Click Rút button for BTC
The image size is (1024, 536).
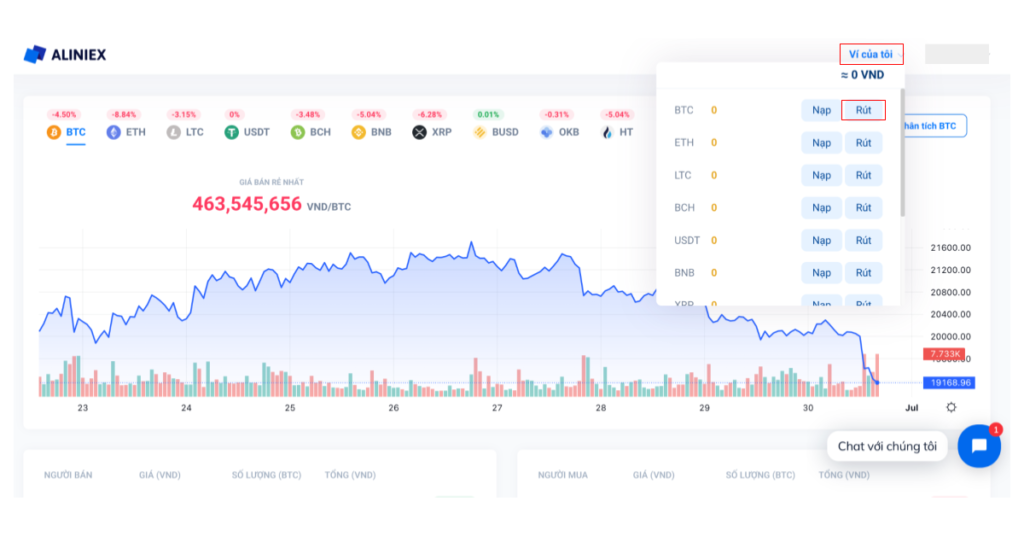coord(863,110)
